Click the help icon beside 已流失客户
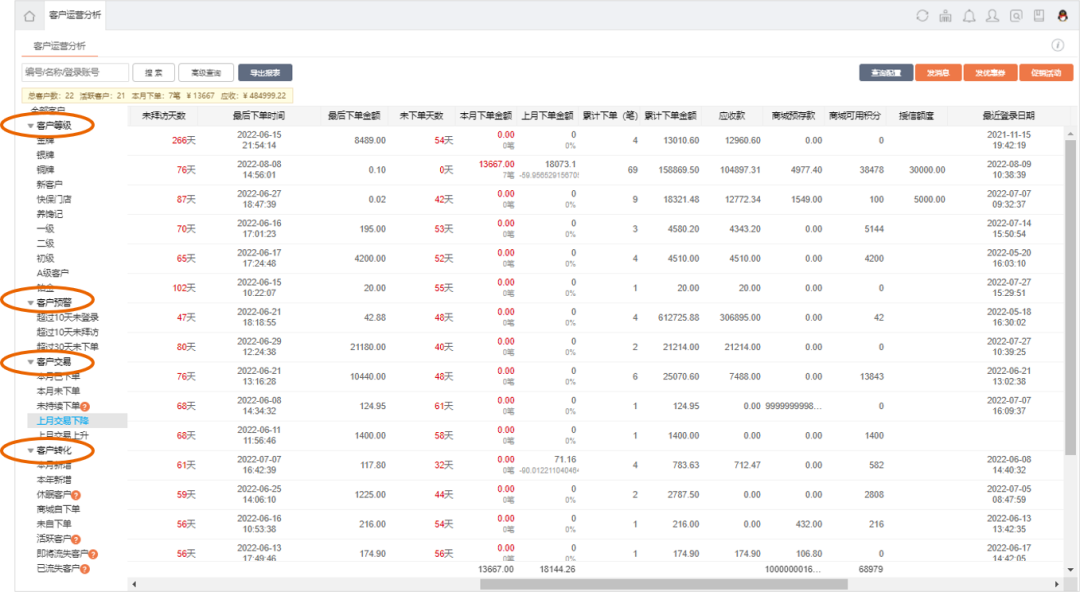This screenshot has height=592, width=1080. coord(85,569)
